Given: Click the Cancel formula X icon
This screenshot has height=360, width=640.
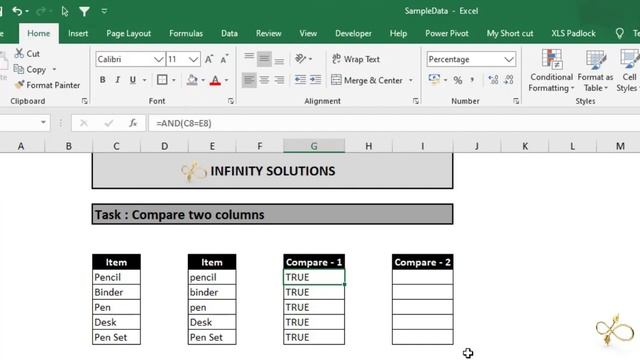Looking at the screenshot, I should (84, 123).
